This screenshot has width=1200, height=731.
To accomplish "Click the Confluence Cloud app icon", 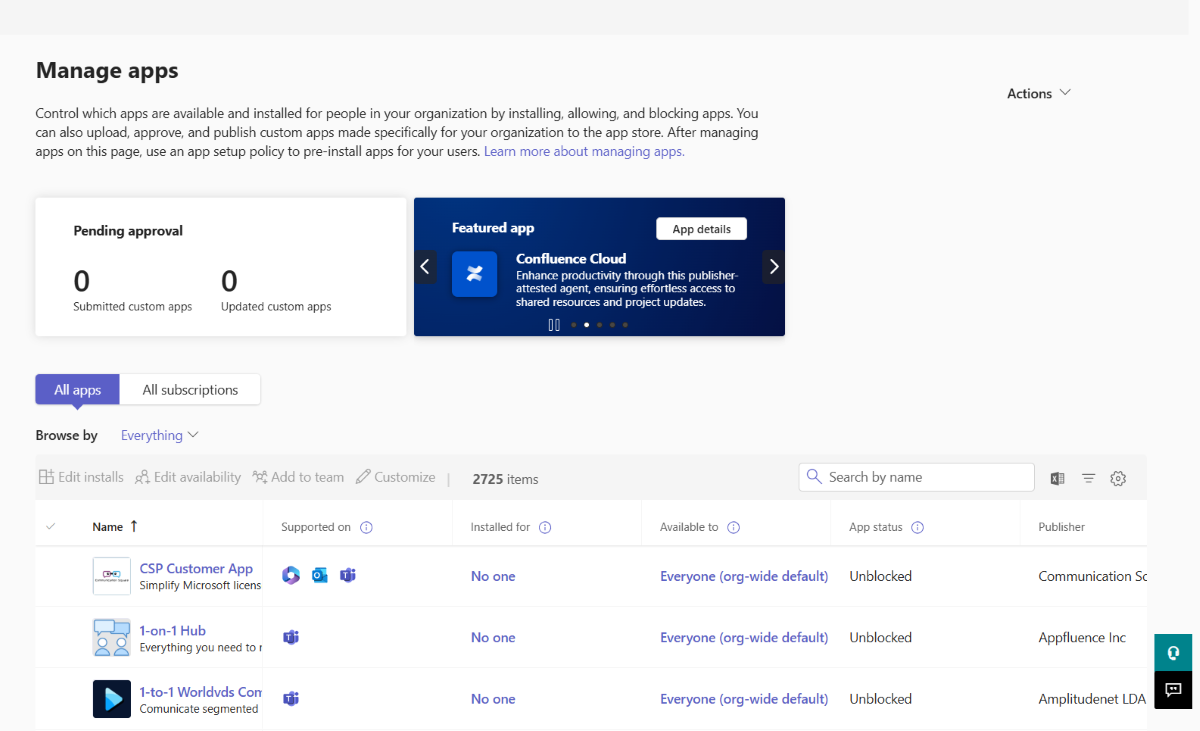I will [x=474, y=274].
